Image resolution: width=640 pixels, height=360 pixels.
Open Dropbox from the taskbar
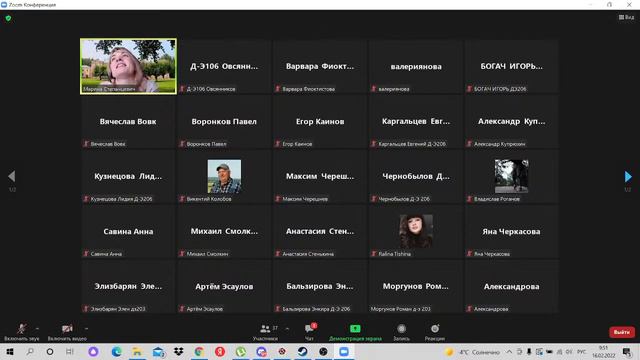tap(178, 351)
